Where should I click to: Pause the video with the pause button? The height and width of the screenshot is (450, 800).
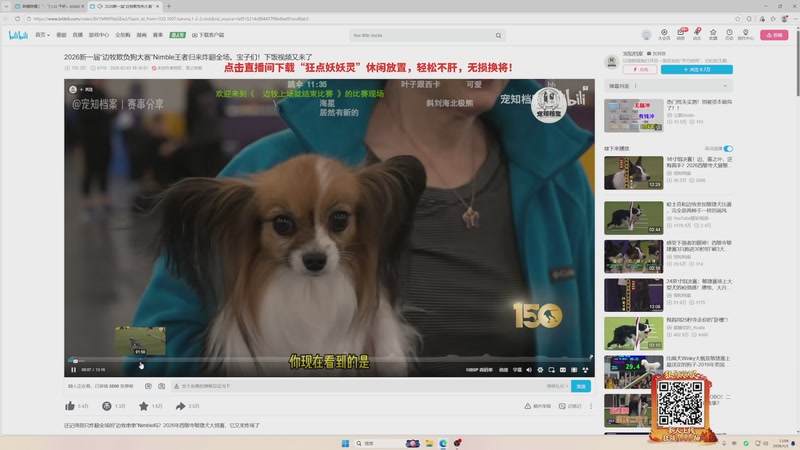73,369
